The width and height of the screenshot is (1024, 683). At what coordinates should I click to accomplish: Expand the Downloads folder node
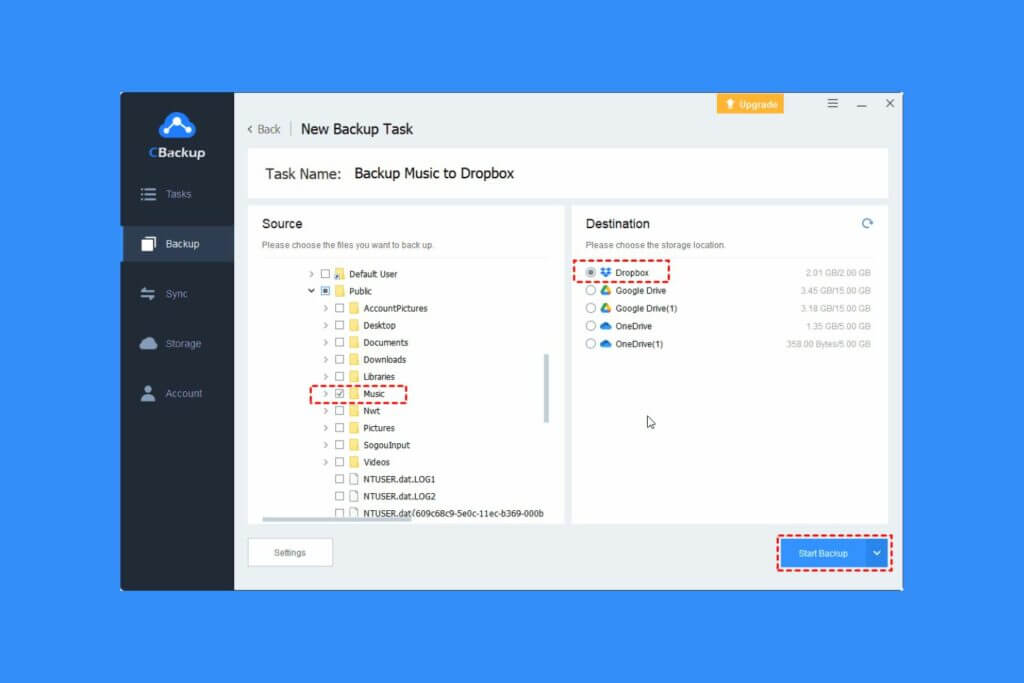click(326, 360)
